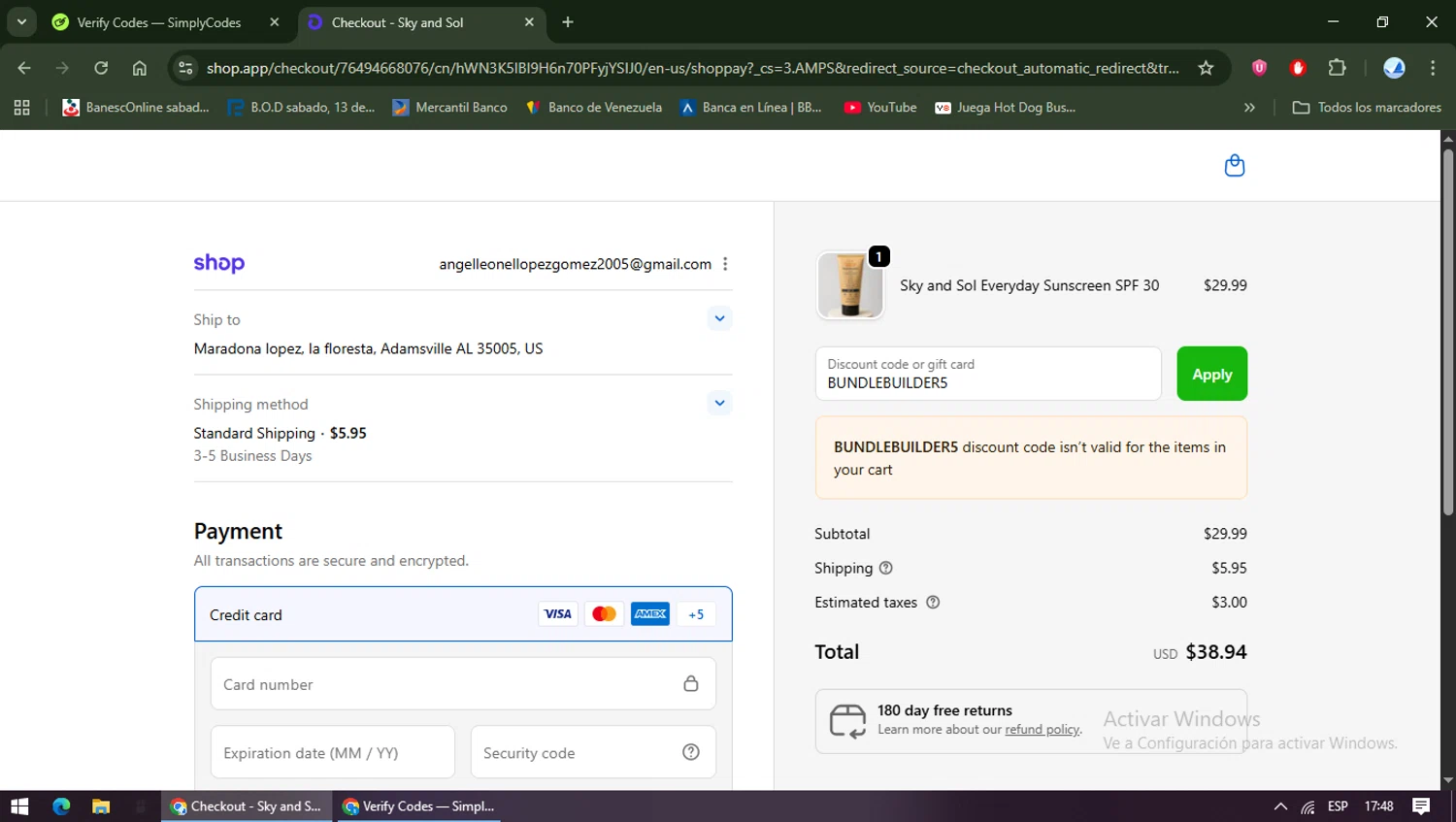
Task: Open a new browser tab
Action: [x=568, y=22]
